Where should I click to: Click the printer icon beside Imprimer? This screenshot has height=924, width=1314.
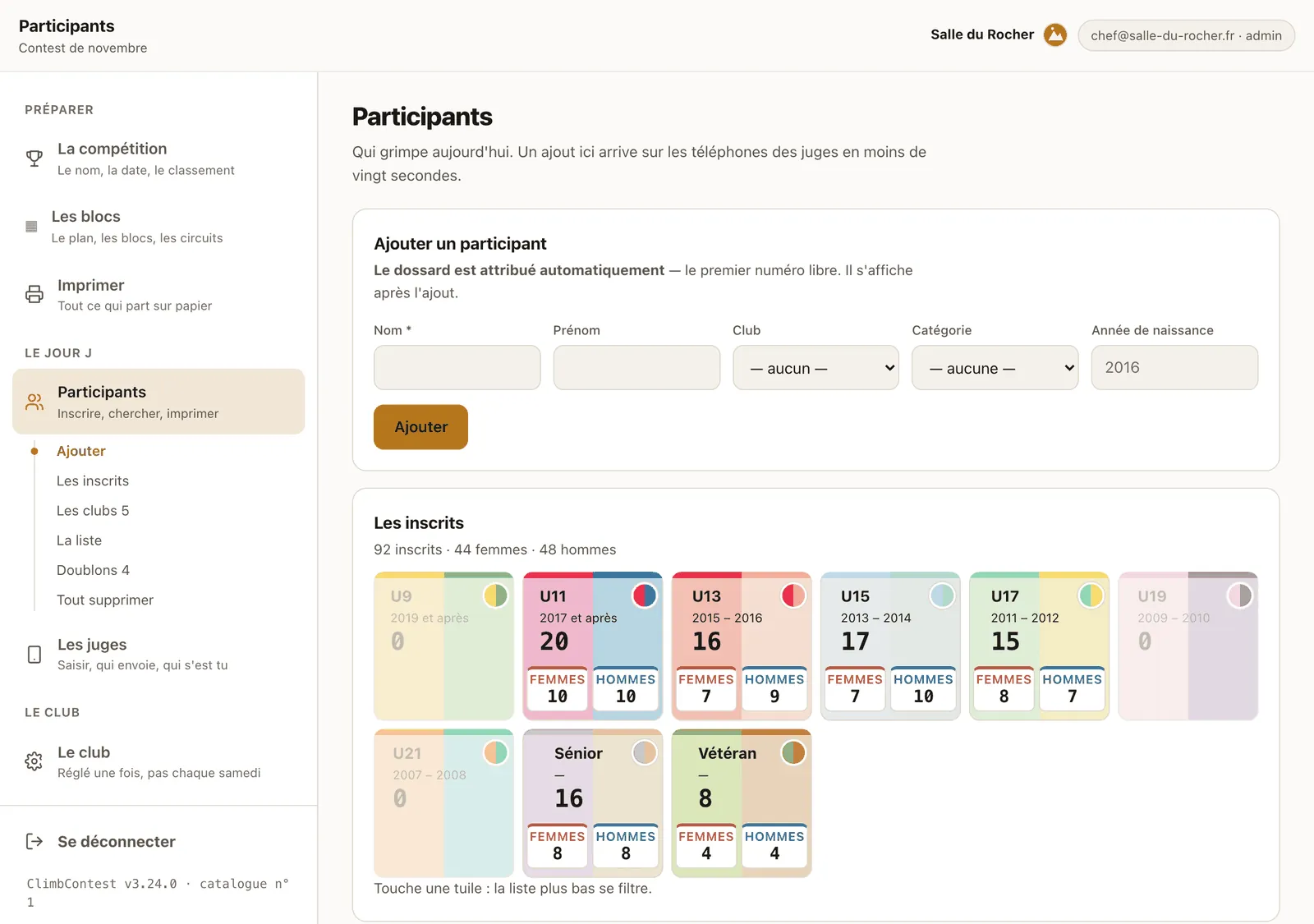34,294
